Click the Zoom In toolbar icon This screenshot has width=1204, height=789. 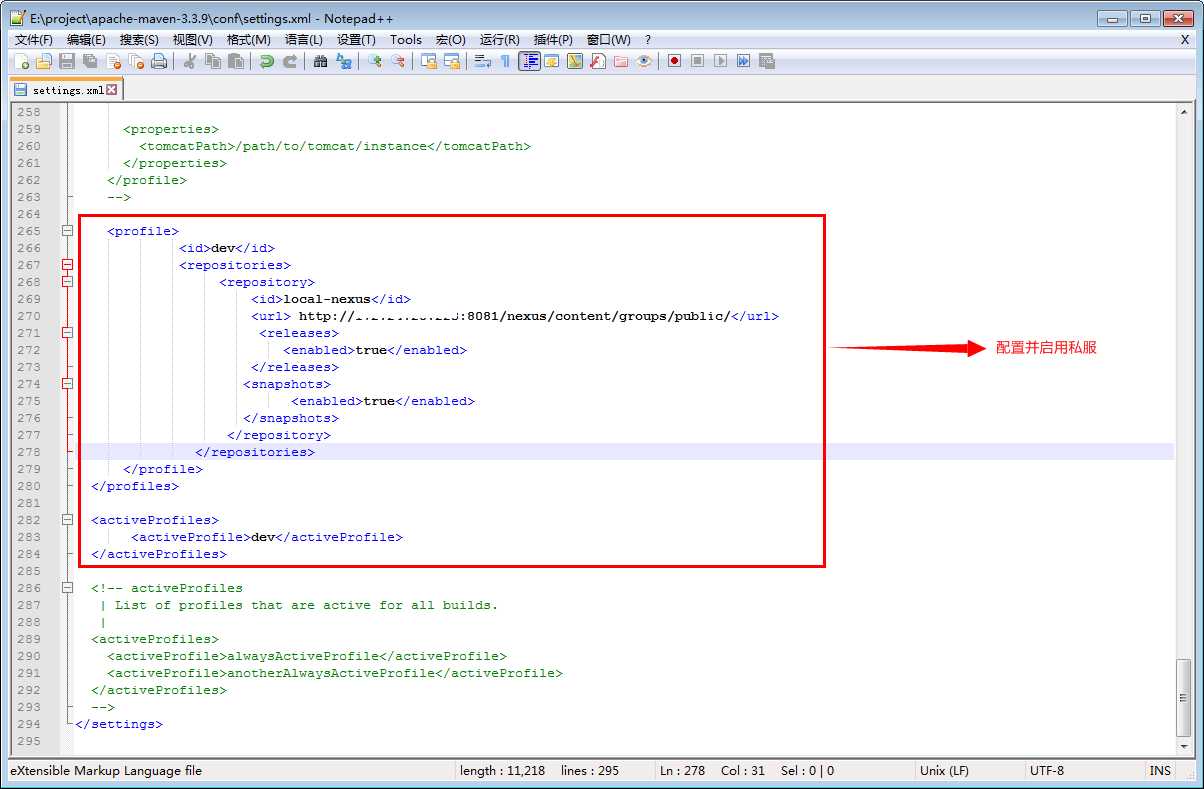click(x=375, y=61)
